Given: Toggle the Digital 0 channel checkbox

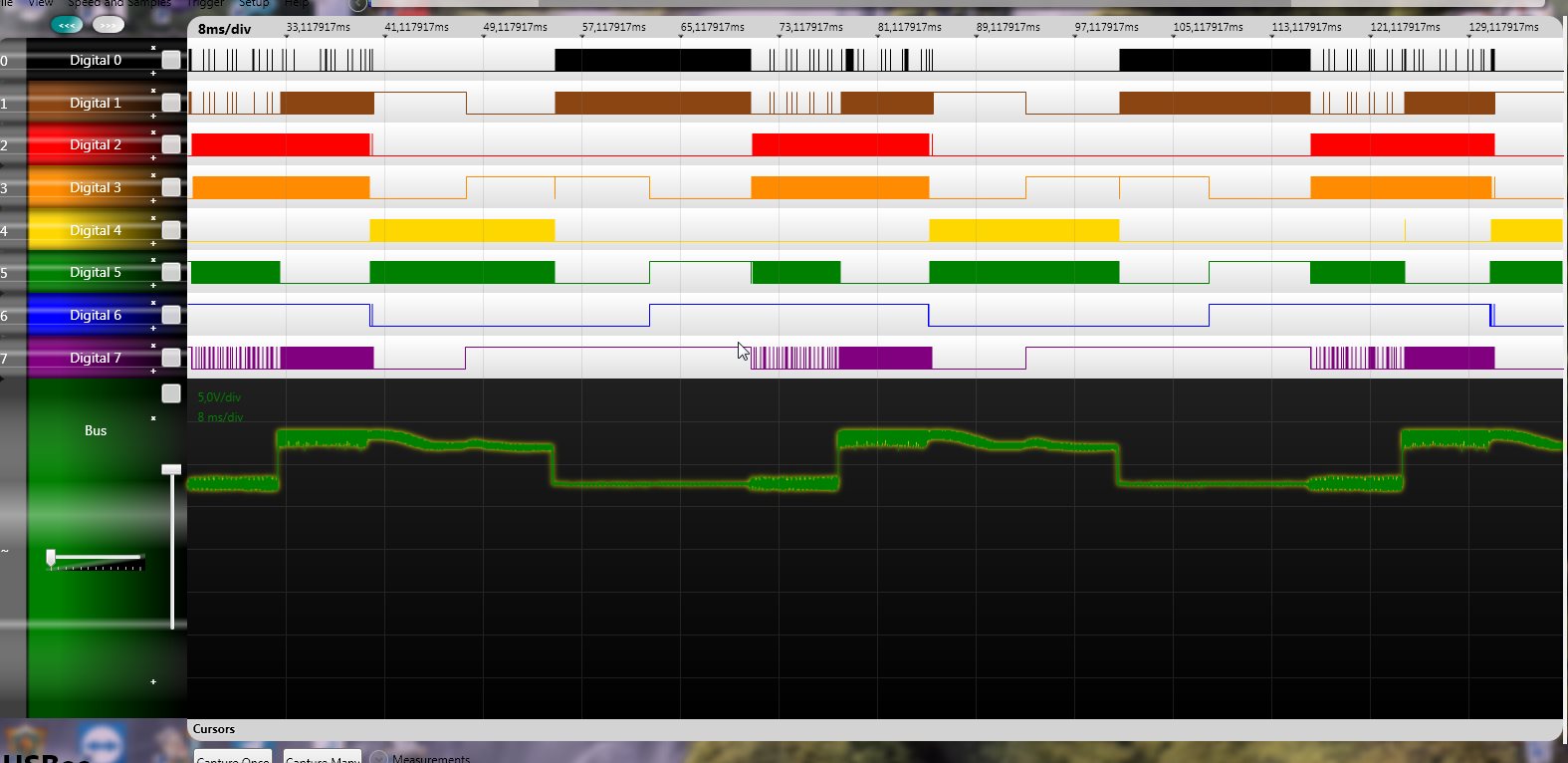Looking at the screenshot, I should 171,60.
